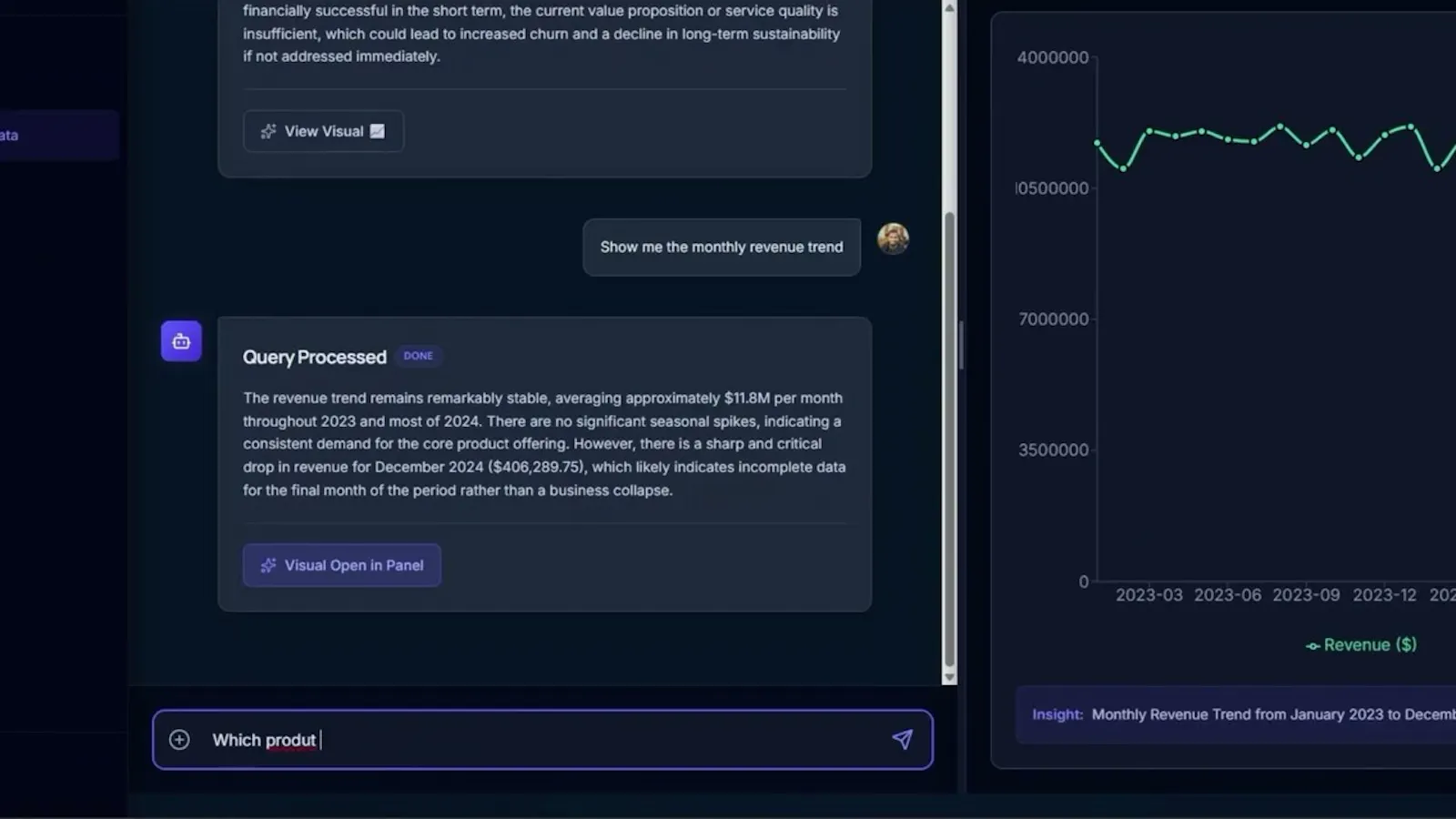Click the user profile avatar
The width and height of the screenshot is (1456, 819).
[893, 238]
